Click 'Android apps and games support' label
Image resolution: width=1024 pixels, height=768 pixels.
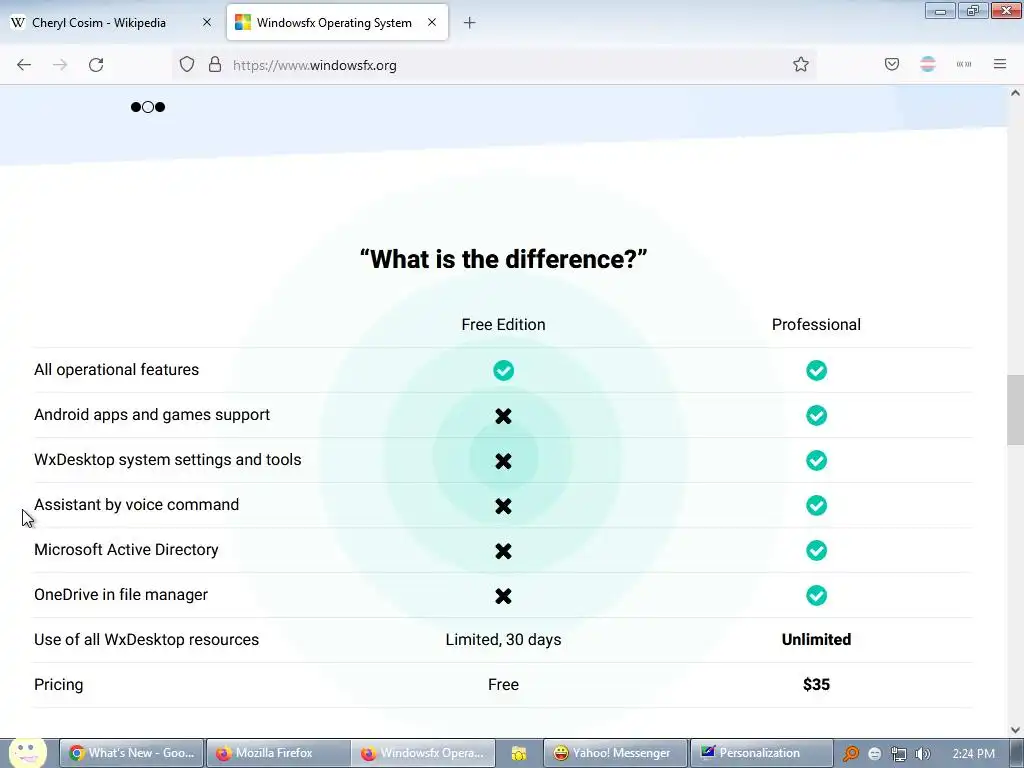[152, 415]
